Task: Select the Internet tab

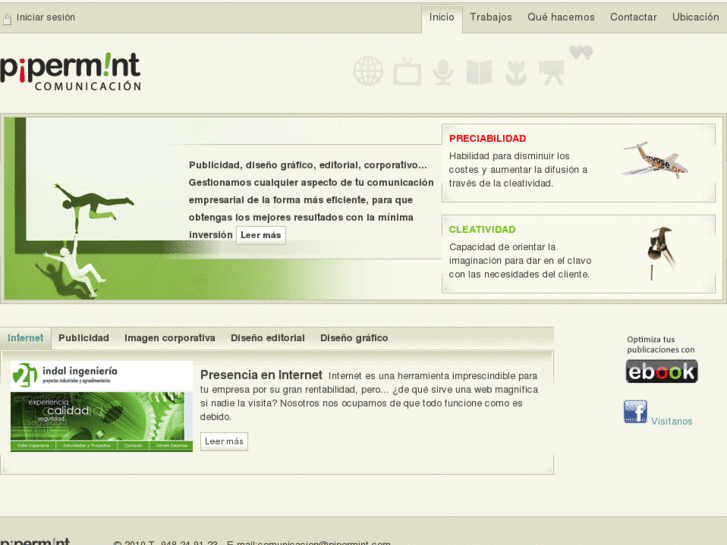Action: pyautogui.click(x=26, y=338)
